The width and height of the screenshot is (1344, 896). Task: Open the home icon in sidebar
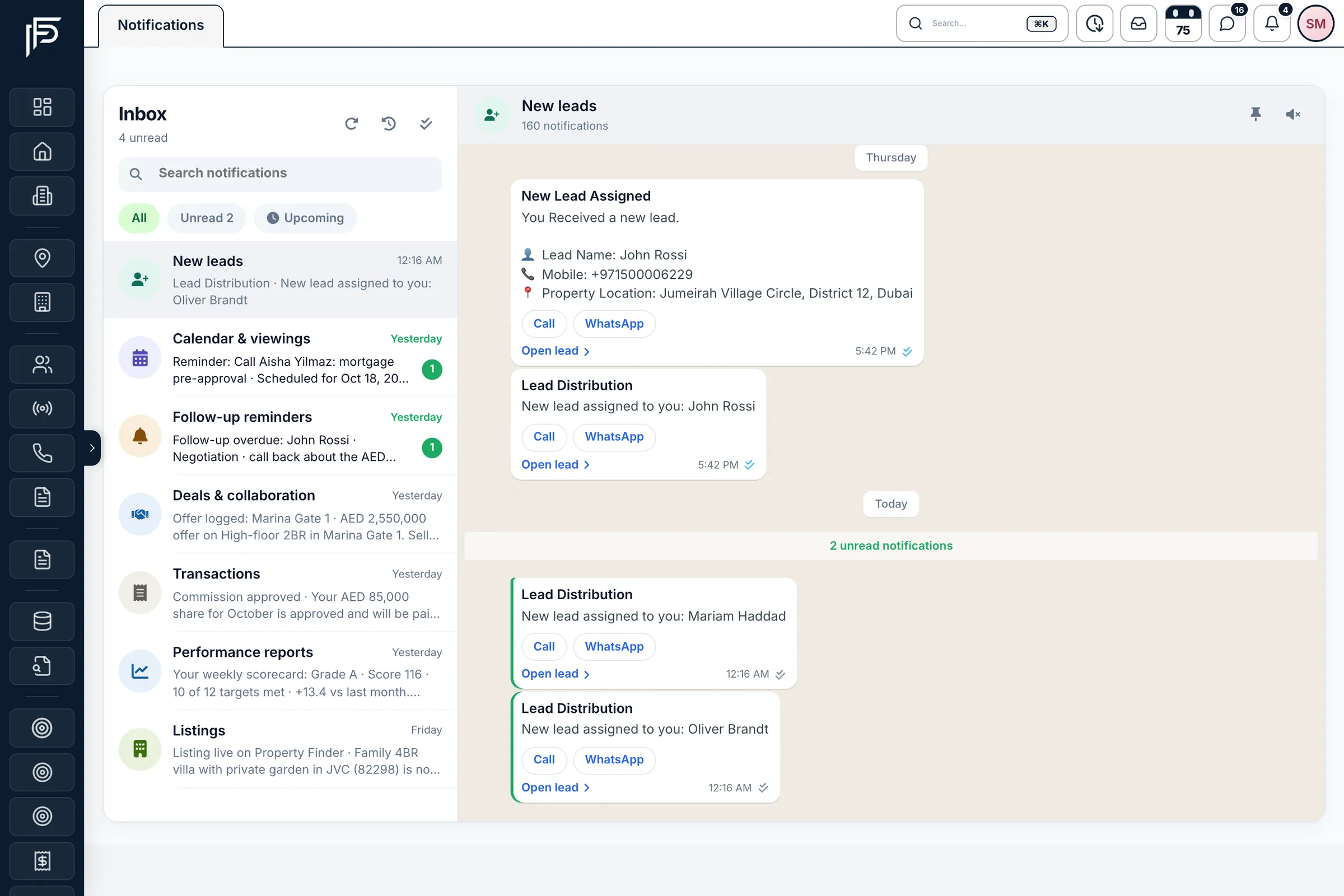point(41,151)
